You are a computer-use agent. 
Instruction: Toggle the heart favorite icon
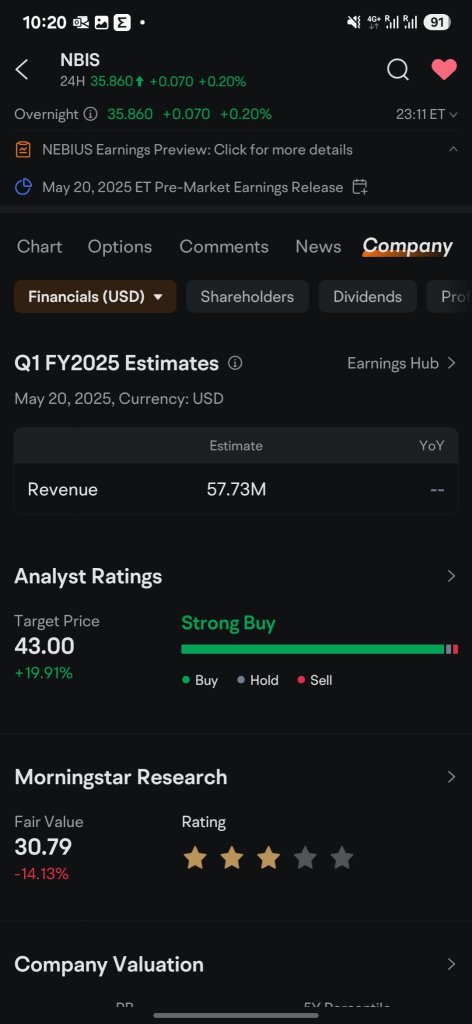[x=444, y=69]
